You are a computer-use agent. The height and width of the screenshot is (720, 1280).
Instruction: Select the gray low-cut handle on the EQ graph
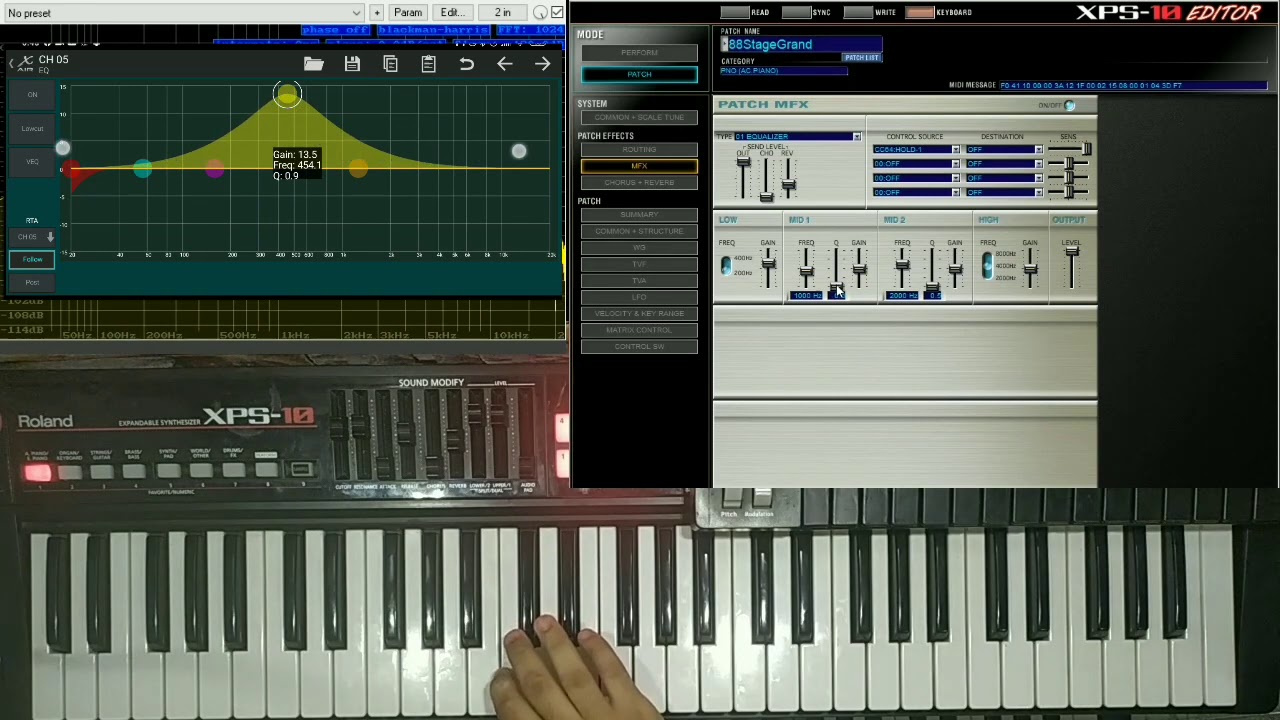pyautogui.click(x=63, y=148)
